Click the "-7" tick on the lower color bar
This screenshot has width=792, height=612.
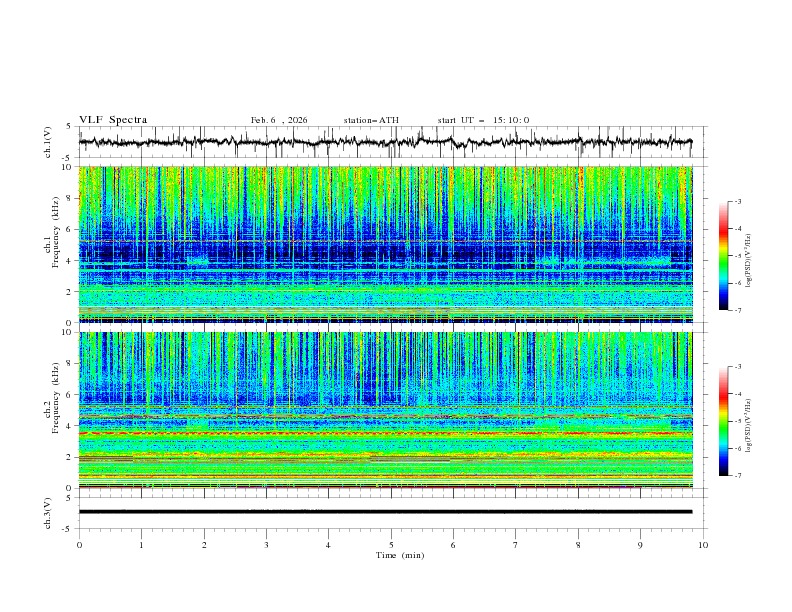[737, 476]
